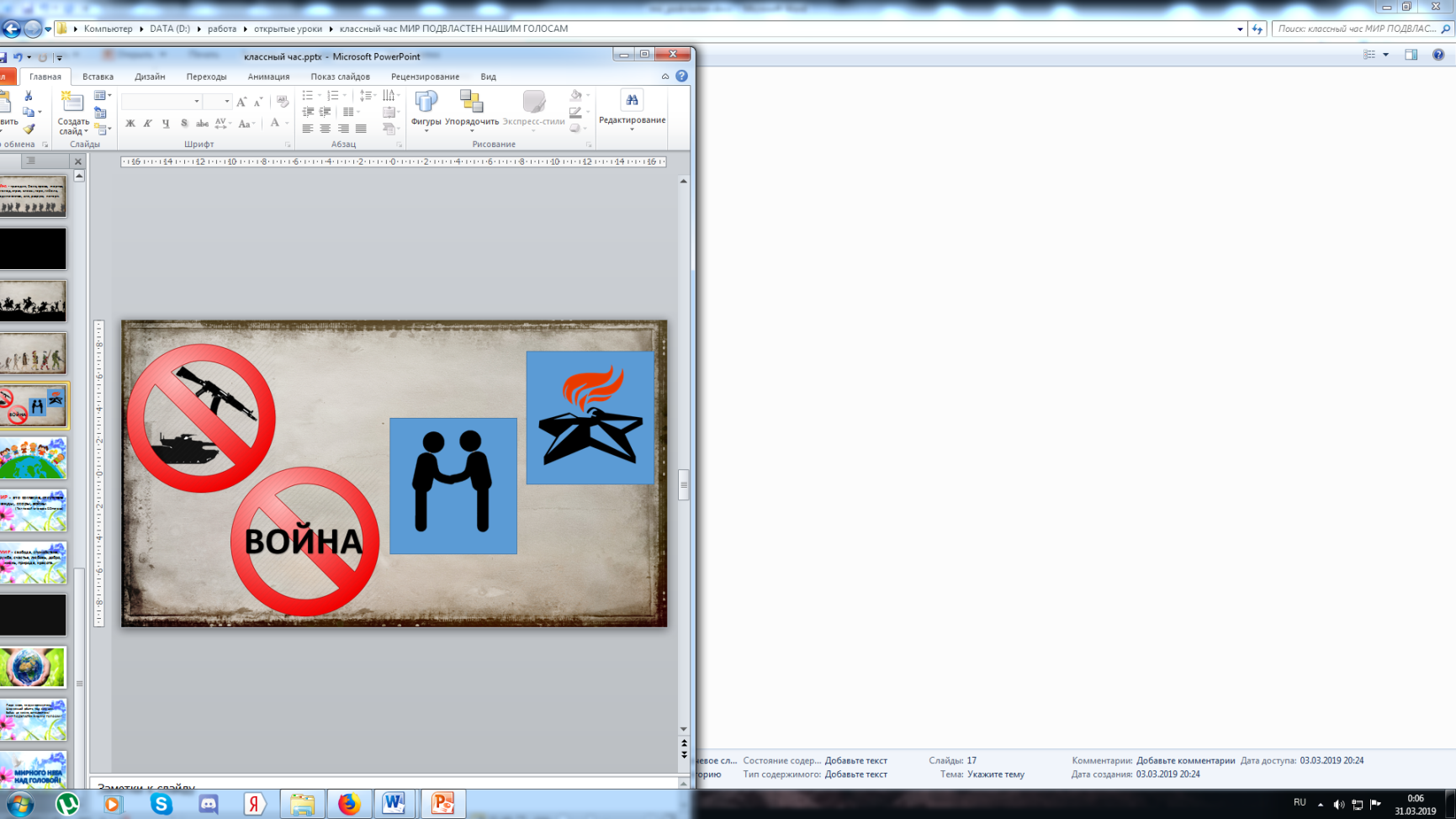Click the undo arrow in quick access toolbar
Image resolution: width=1456 pixels, height=819 pixels.
[x=17, y=57]
